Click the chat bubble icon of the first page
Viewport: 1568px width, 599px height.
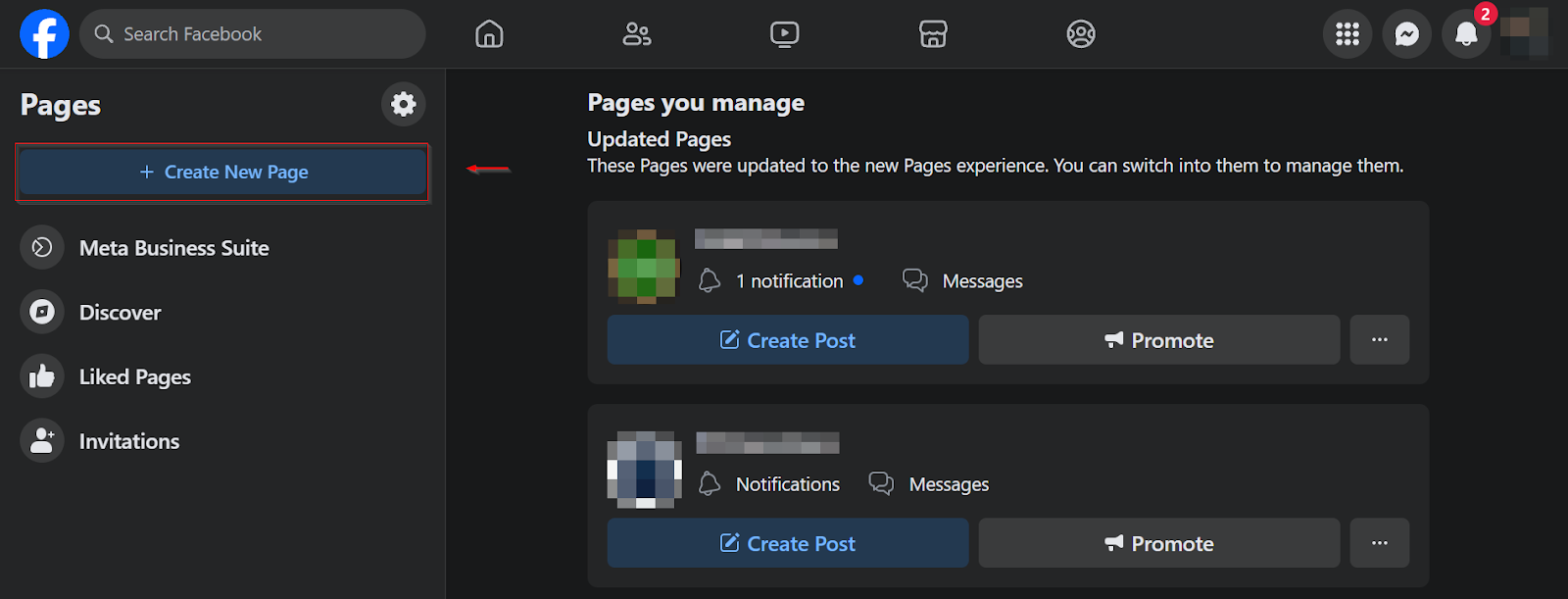click(915, 281)
